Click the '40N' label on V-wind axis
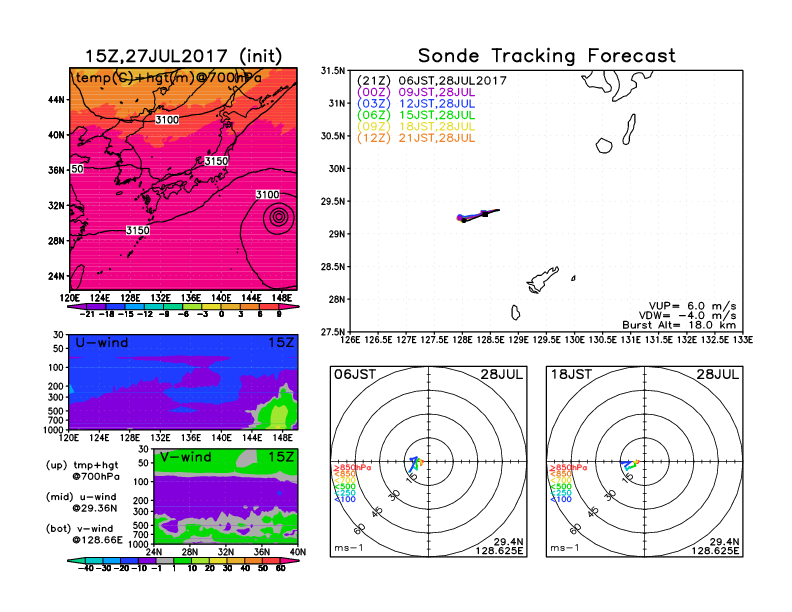Screen dimensions: 792x612 (299, 552)
